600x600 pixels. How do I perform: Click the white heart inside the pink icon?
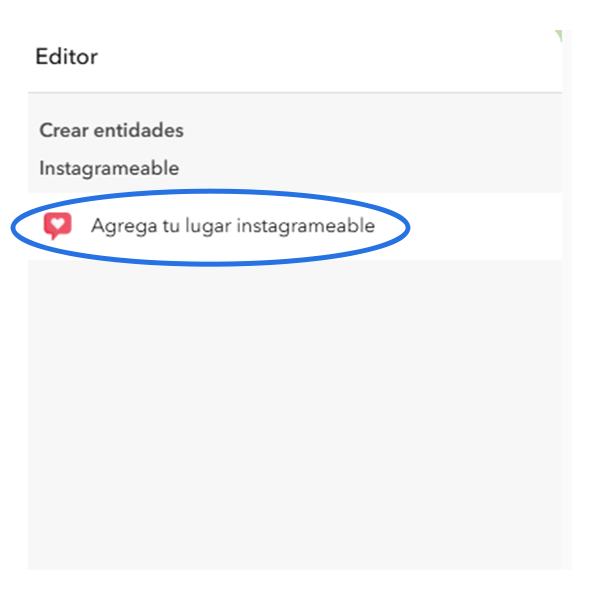click(58, 223)
